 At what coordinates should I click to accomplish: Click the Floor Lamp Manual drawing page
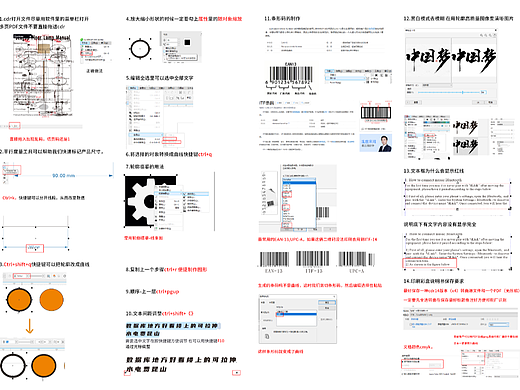click(x=42, y=75)
